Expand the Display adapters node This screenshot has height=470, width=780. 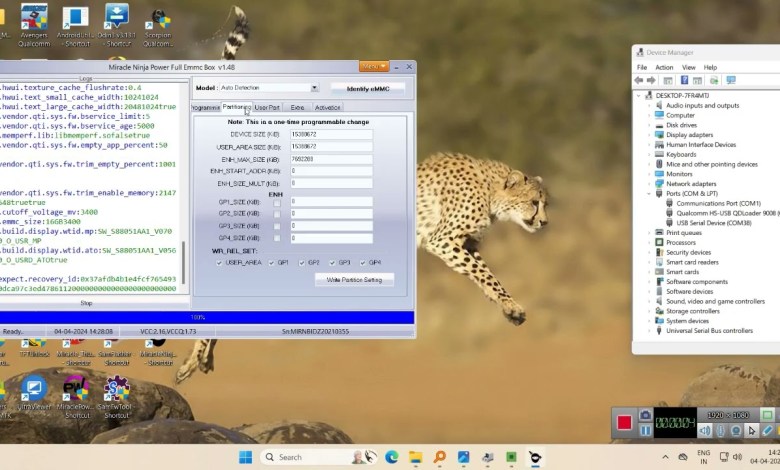(649, 135)
